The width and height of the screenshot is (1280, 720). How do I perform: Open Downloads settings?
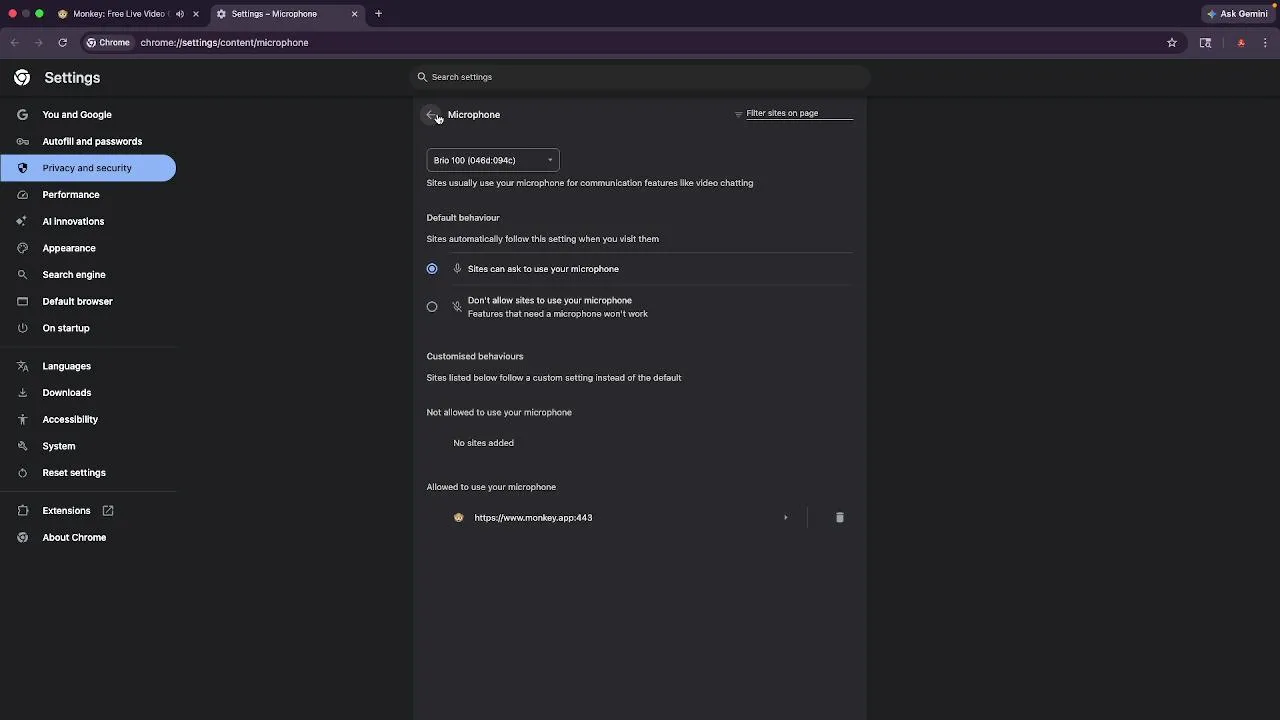[66, 393]
